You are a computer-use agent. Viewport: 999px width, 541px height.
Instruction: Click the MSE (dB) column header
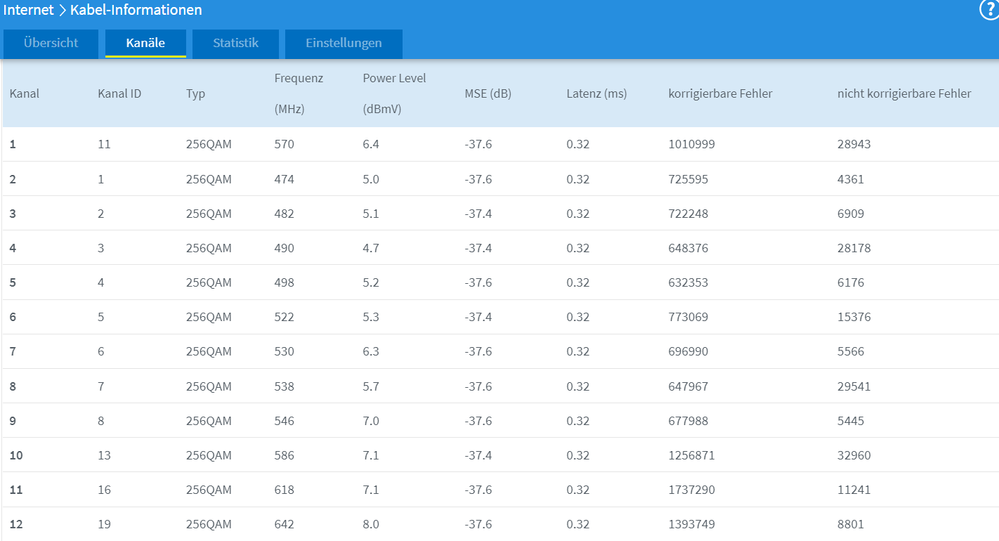point(488,94)
